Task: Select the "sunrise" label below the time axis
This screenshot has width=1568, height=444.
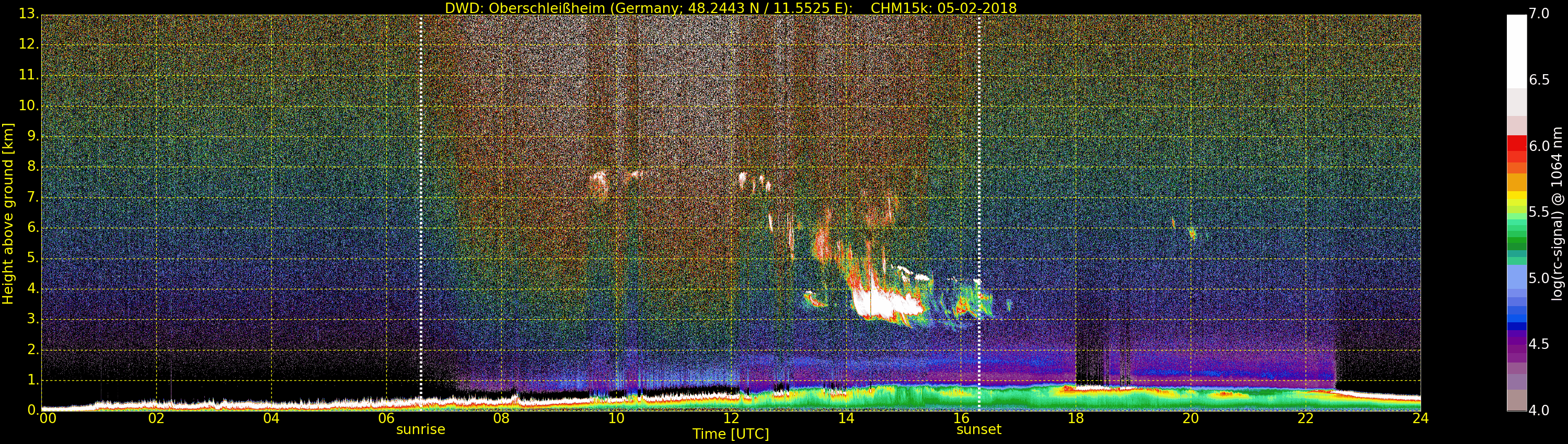Action: (421, 429)
